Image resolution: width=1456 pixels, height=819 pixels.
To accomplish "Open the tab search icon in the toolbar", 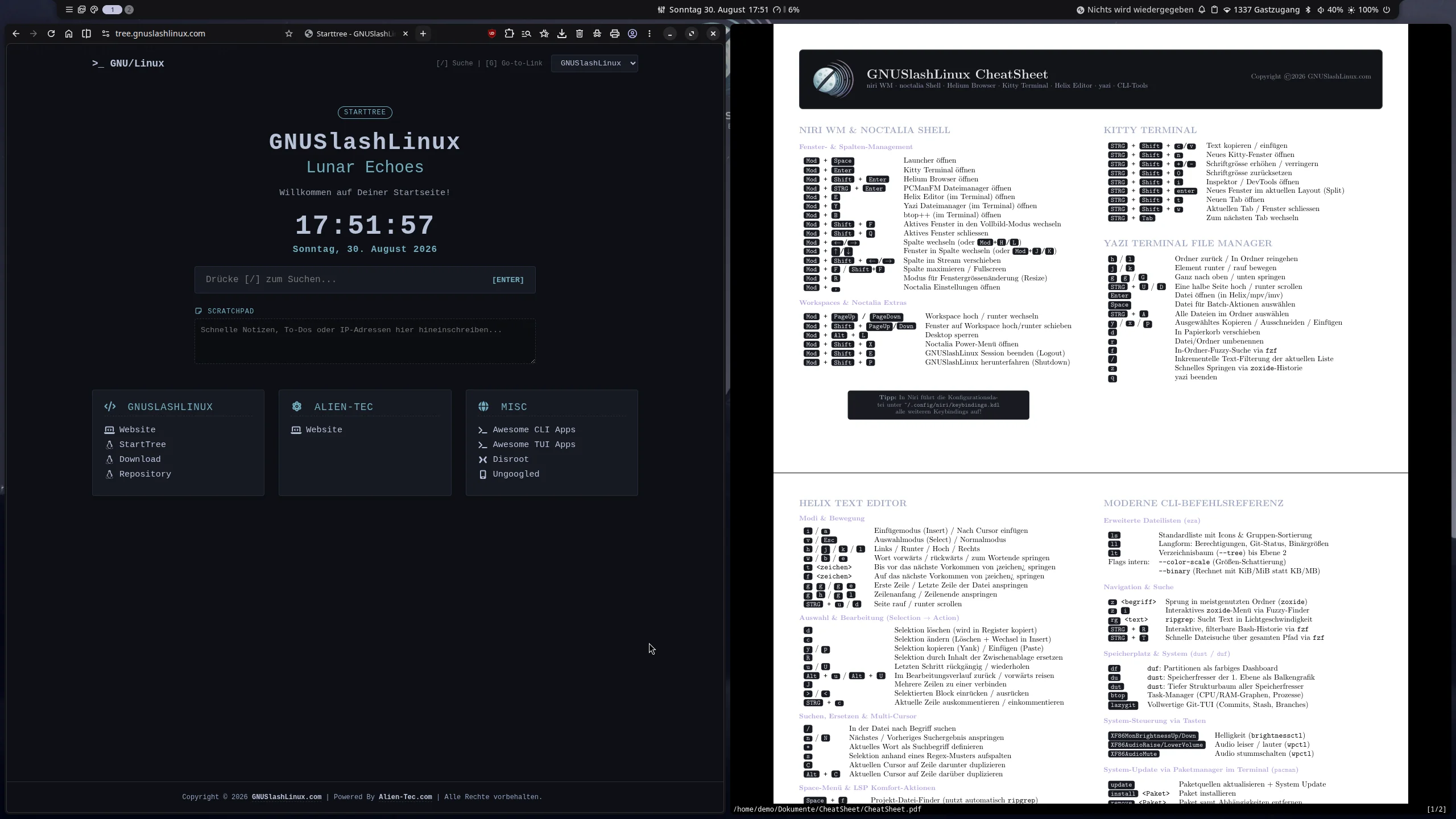I will coord(527,34).
